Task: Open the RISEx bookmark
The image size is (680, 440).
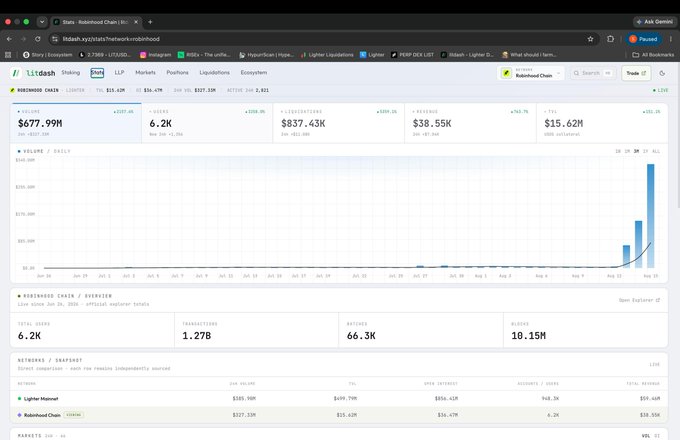Action: (x=204, y=55)
